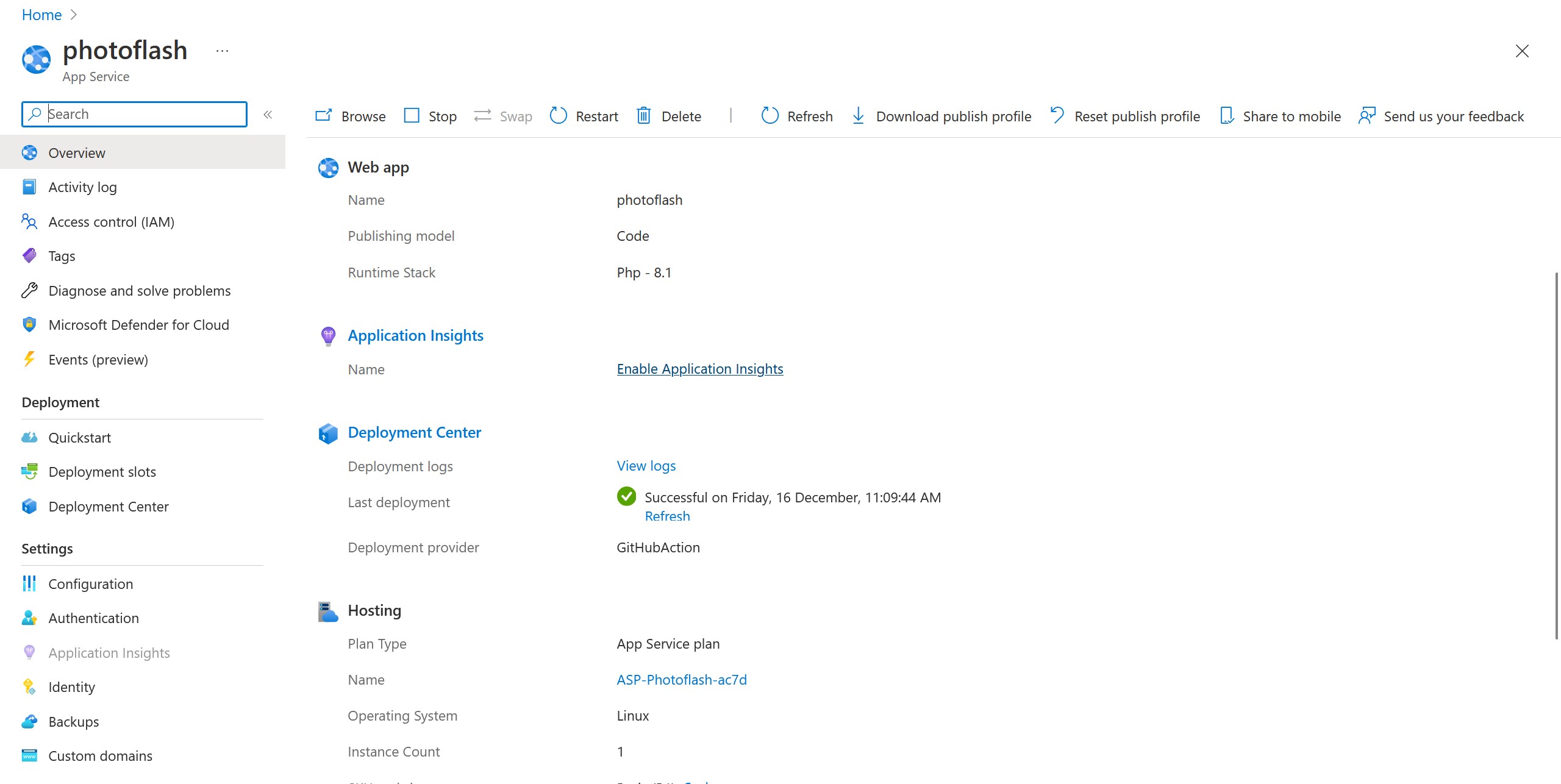View deployment logs

[646, 465]
